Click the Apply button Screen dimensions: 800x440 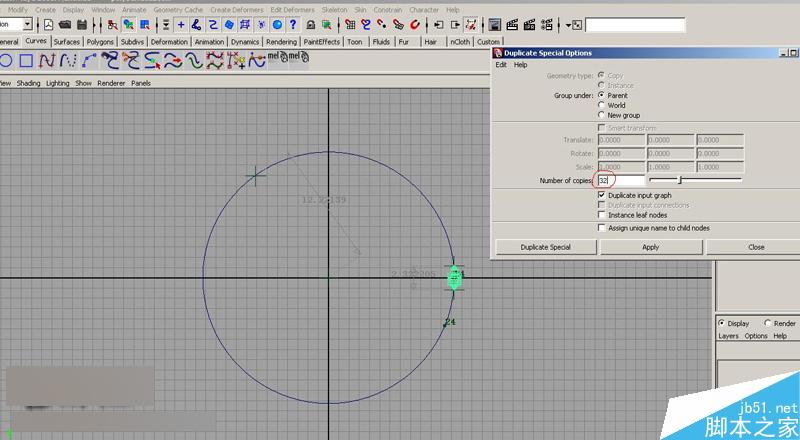(650, 247)
